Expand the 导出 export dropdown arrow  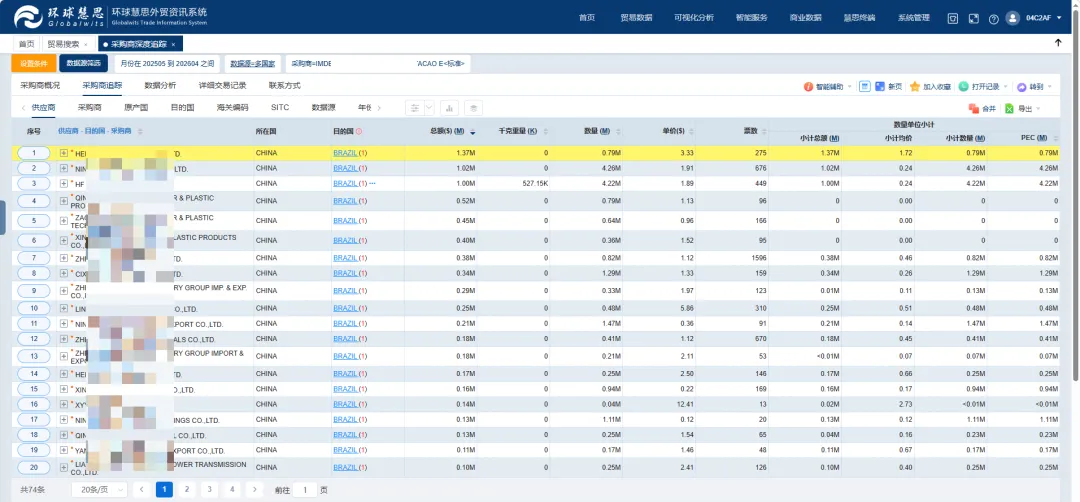coord(1038,109)
